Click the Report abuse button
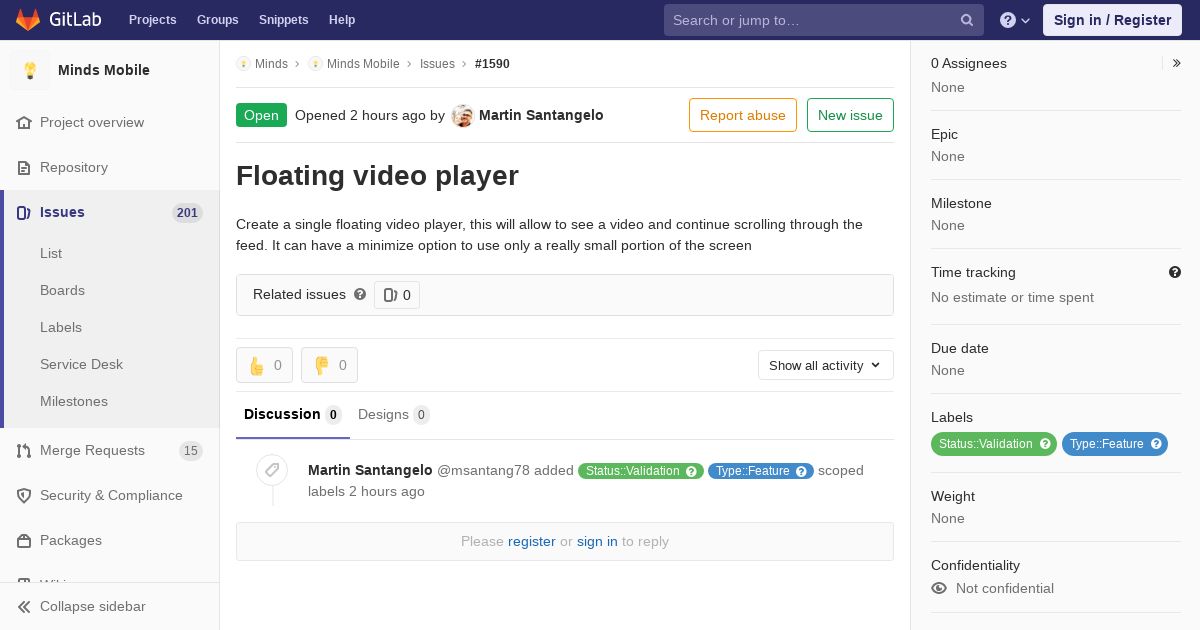 click(742, 115)
